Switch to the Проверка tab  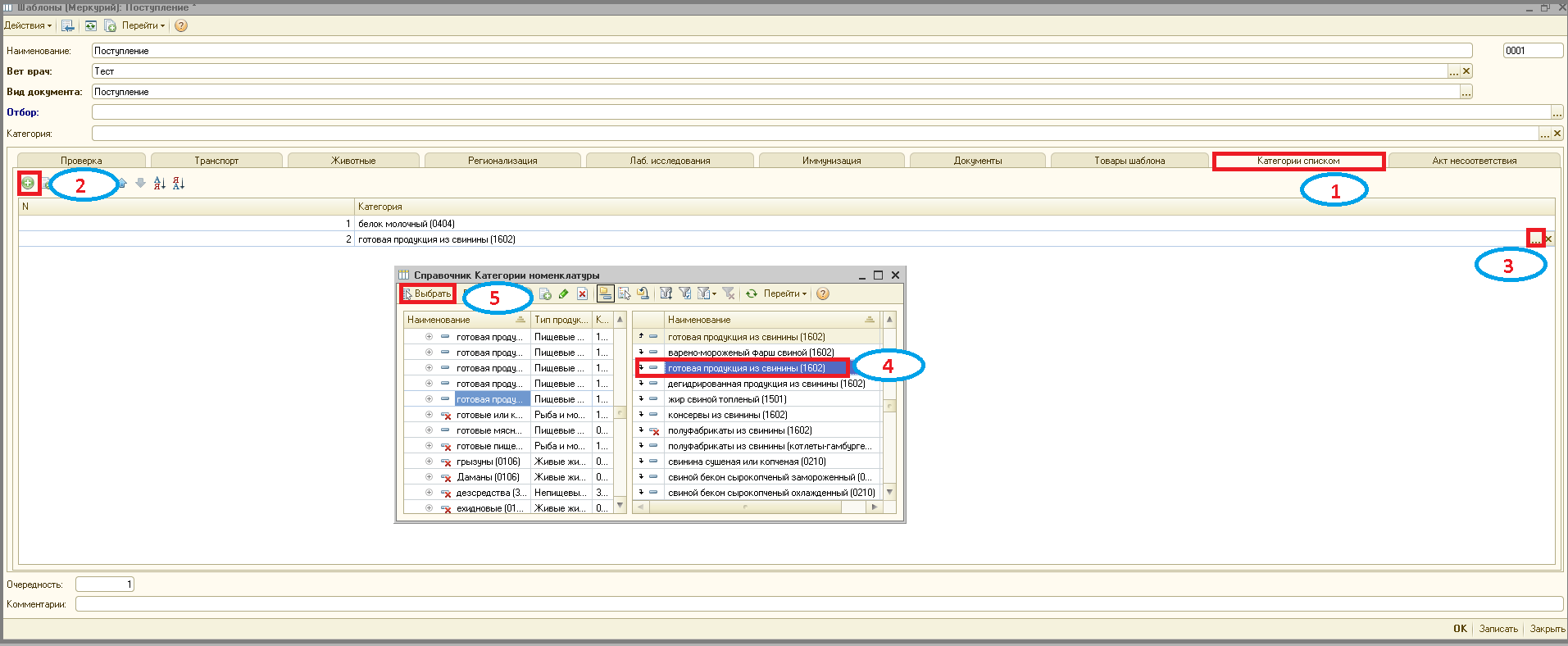point(81,161)
